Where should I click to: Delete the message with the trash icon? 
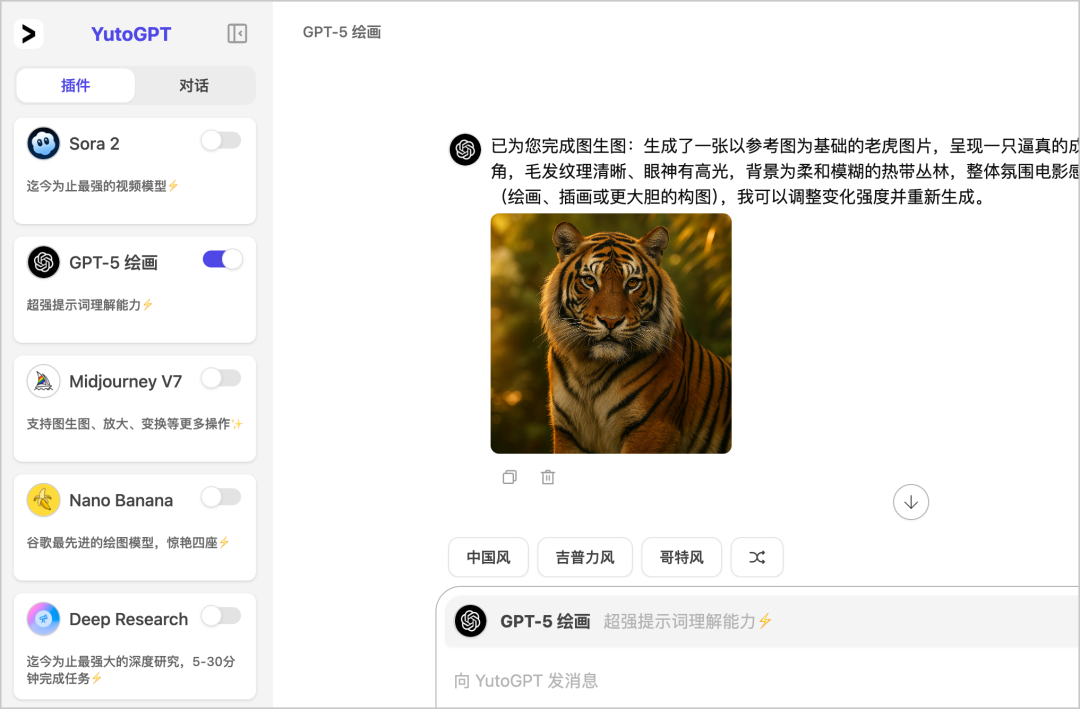pyautogui.click(x=548, y=477)
